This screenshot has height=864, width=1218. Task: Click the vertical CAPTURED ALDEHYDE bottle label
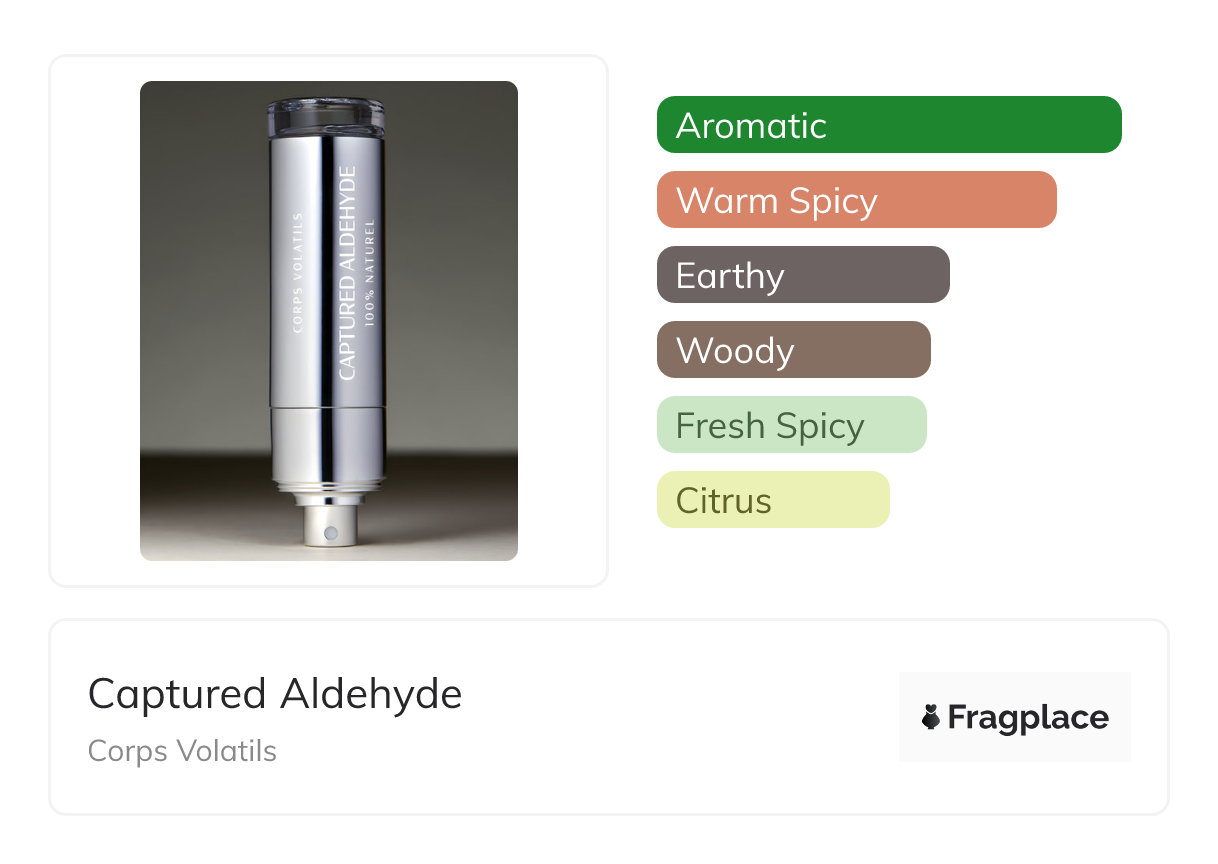(x=347, y=274)
